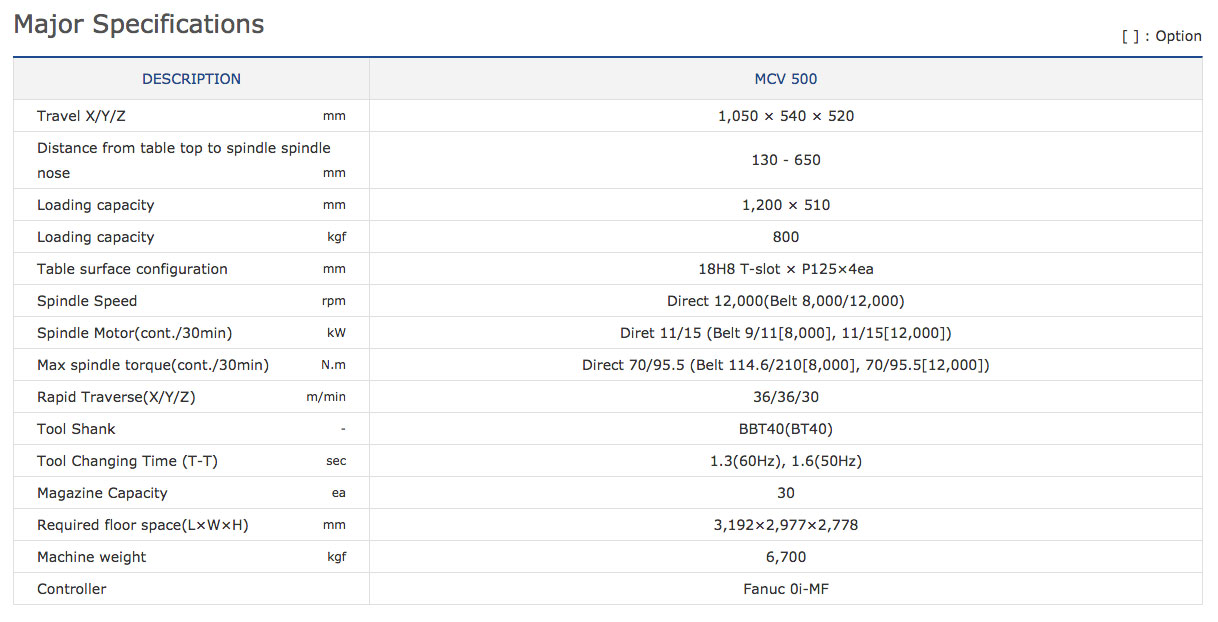Select the Travel X/Y/Z row label
Image resolution: width=1218 pixels, height=622 pixels.
(81, 116)
